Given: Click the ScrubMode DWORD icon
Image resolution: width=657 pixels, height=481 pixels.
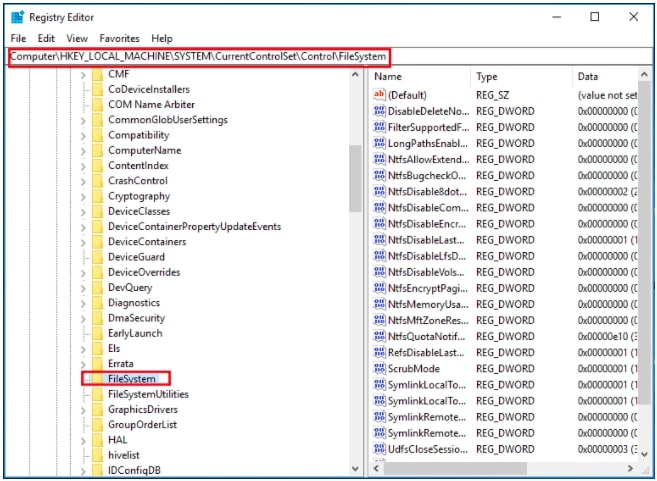Looking at the screenshot, I should coord(379,368).
